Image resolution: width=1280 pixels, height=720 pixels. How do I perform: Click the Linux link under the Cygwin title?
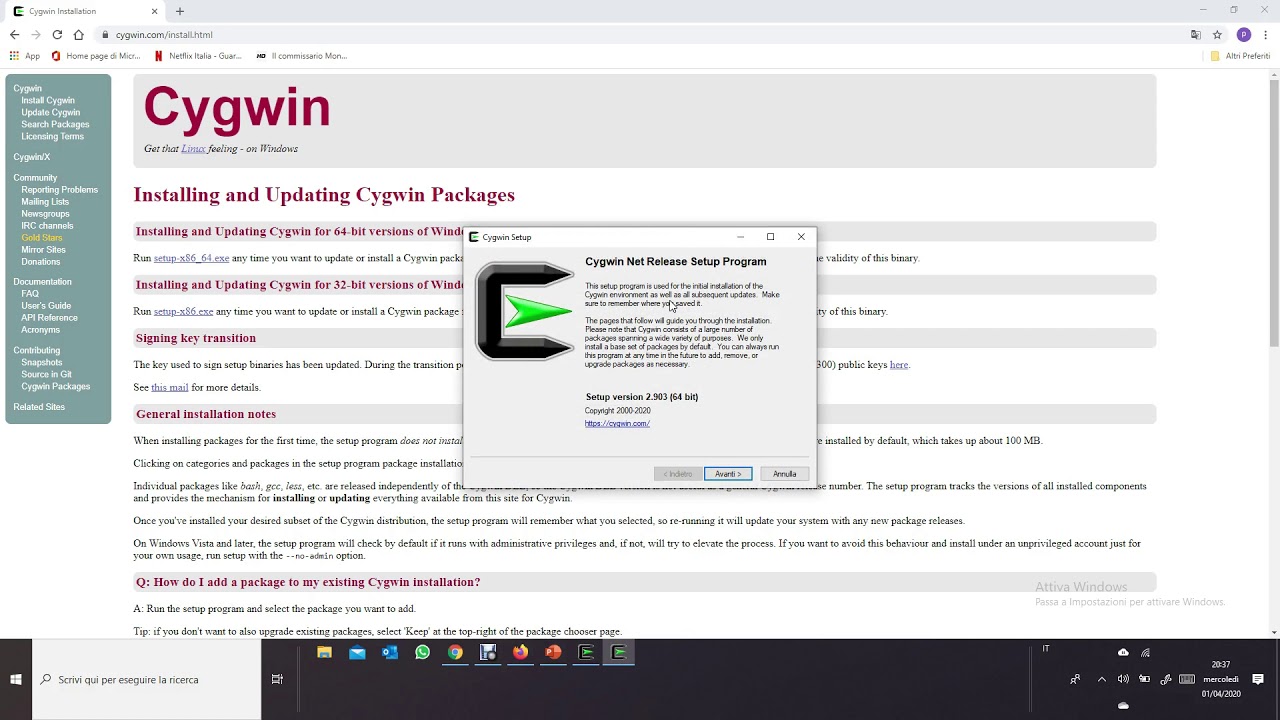[x=193, y=149]
